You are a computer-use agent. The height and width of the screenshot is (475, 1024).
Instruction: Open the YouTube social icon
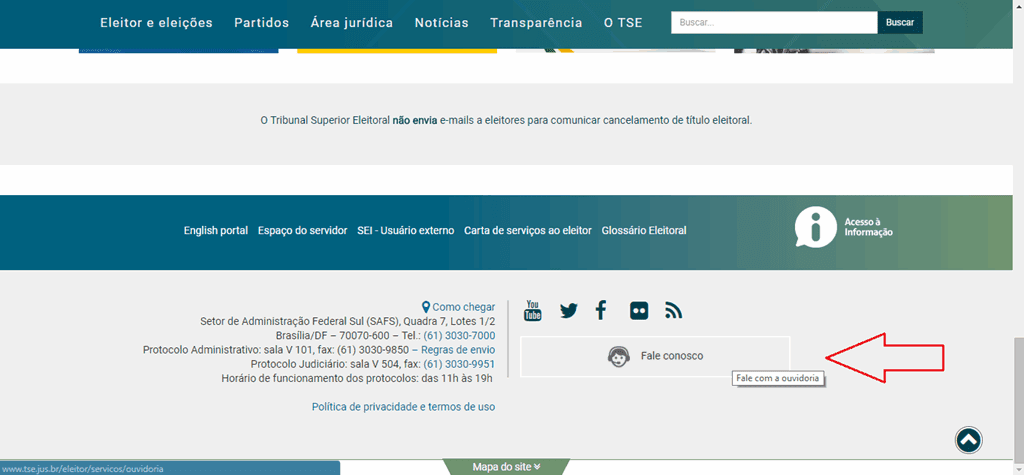coord(533,310)
